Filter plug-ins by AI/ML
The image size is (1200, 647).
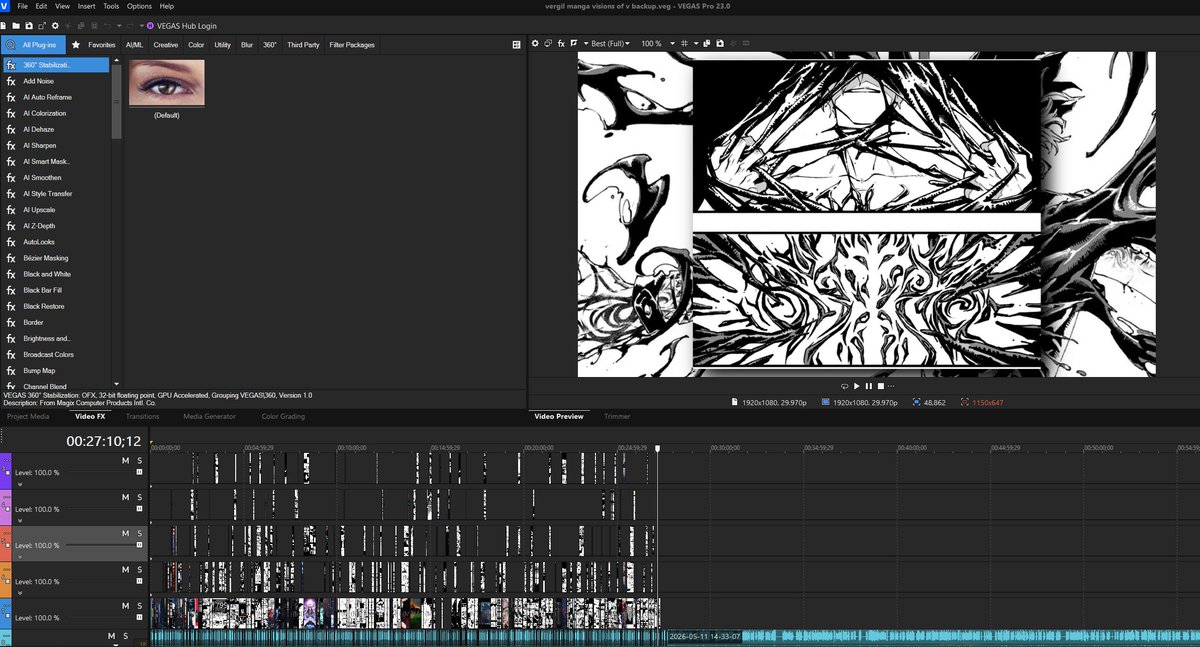coord(134,45)
